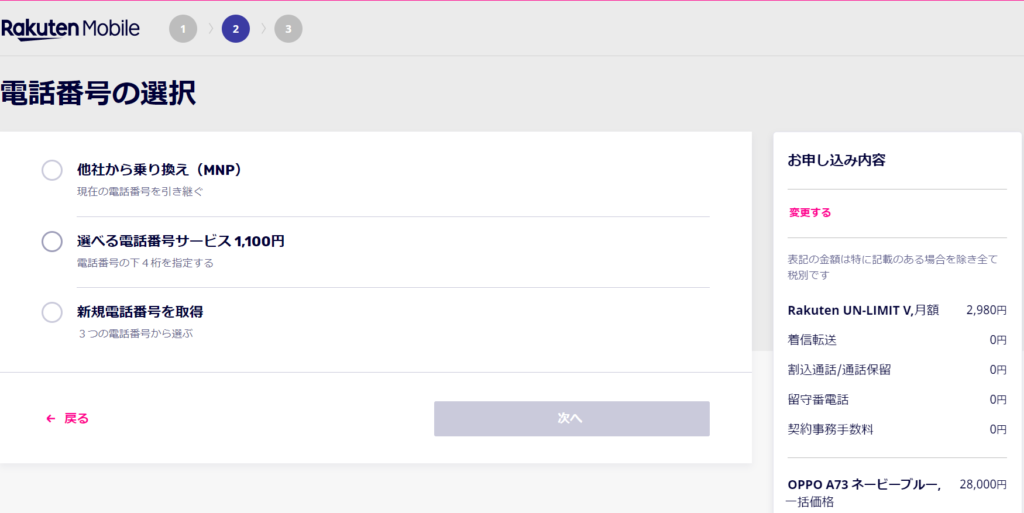The width and height of the screenshot is (1024, 513).
Task: Click the Rakuten UN-LIMIT V plan line
Action: coord(897,311)
